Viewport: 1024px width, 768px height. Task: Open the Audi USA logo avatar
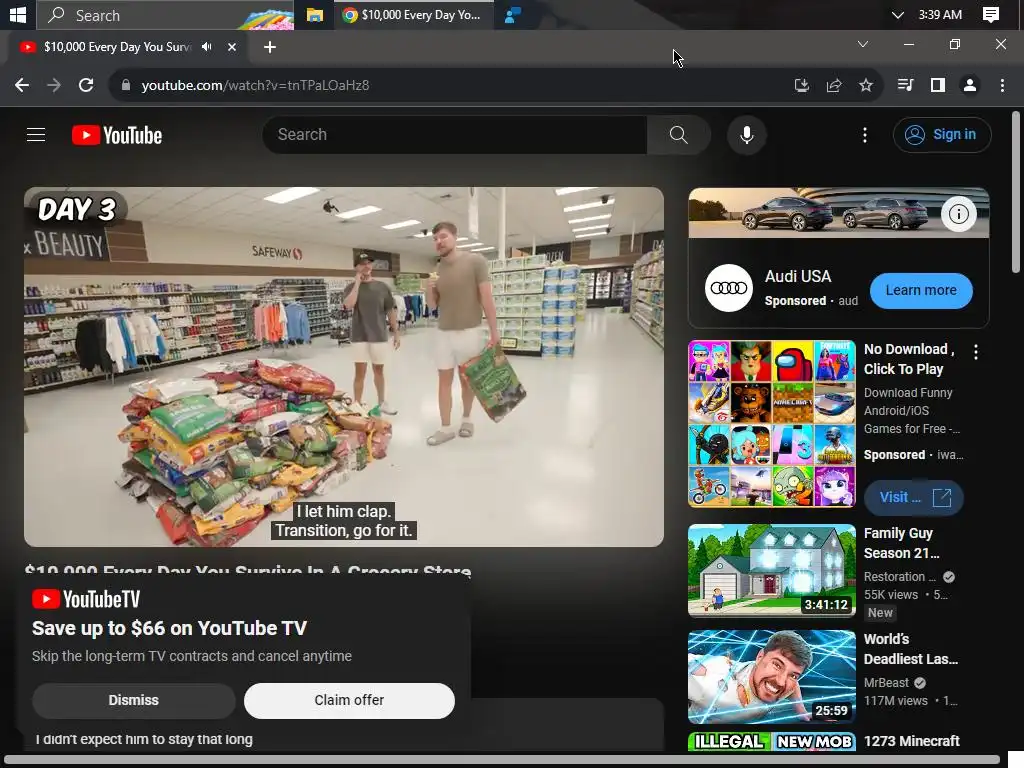coord(729,288)
